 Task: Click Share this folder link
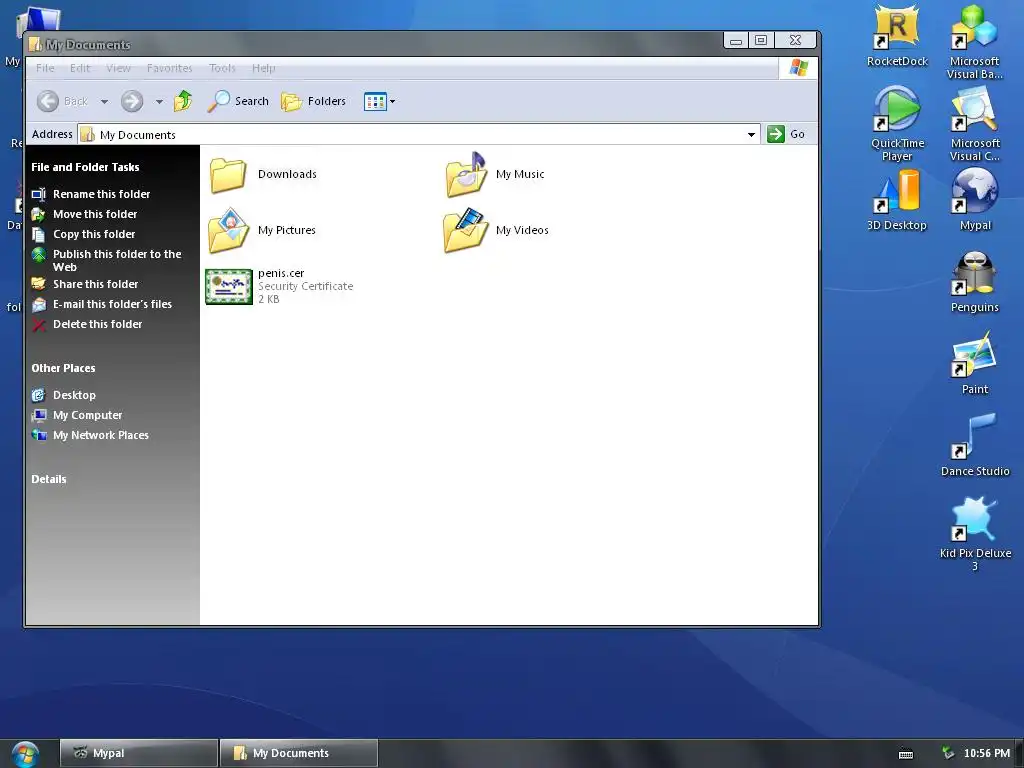click(x=95, y=284)
